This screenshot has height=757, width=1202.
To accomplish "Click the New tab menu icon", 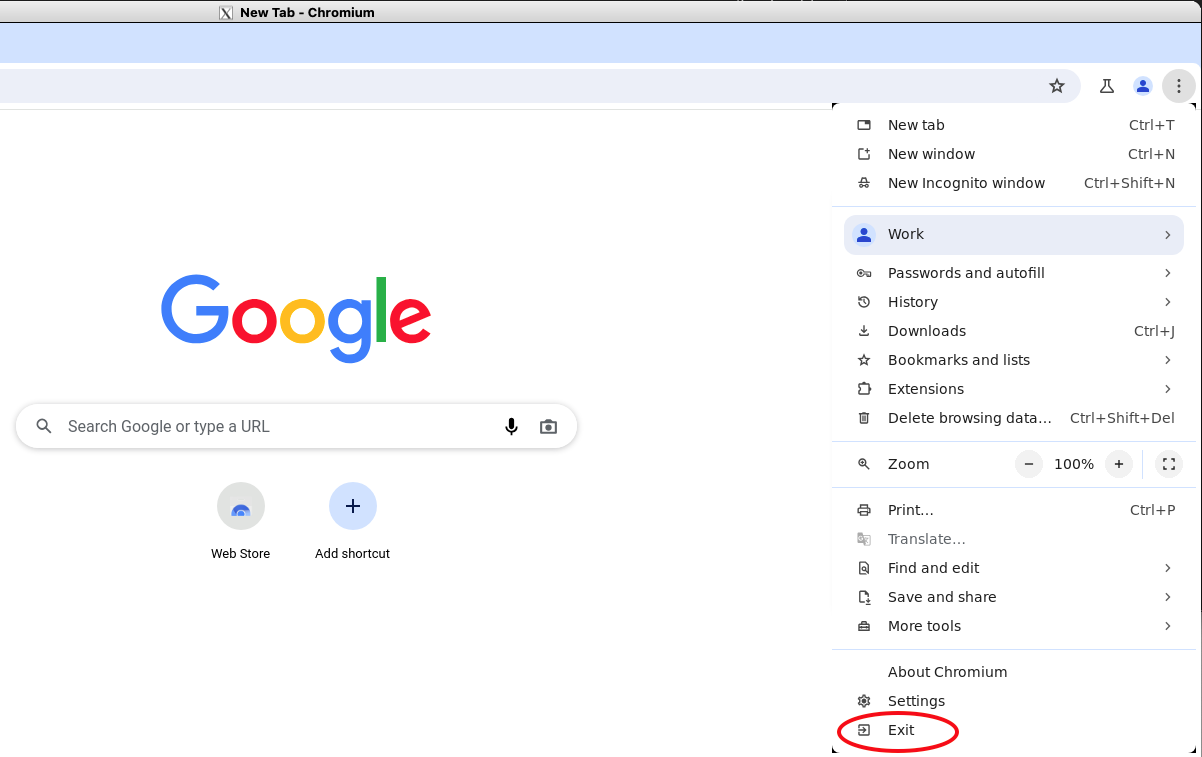I will pyautogui.click(x=864, y=125).
